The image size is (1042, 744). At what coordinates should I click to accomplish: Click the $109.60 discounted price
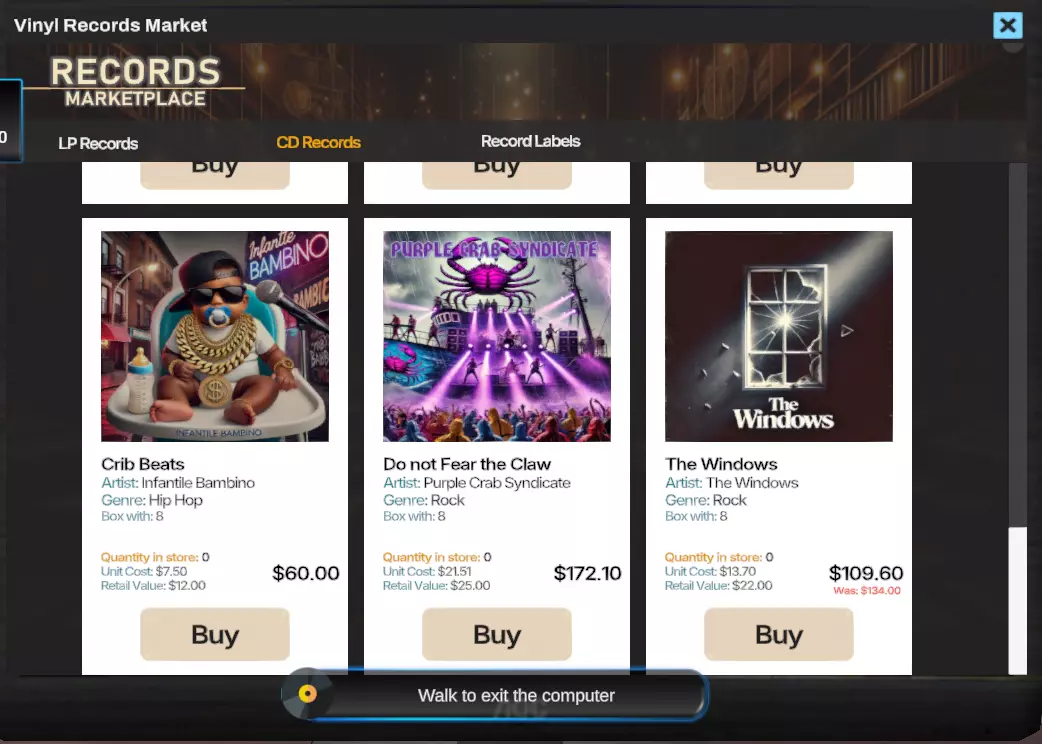click(x=865, y=573)
